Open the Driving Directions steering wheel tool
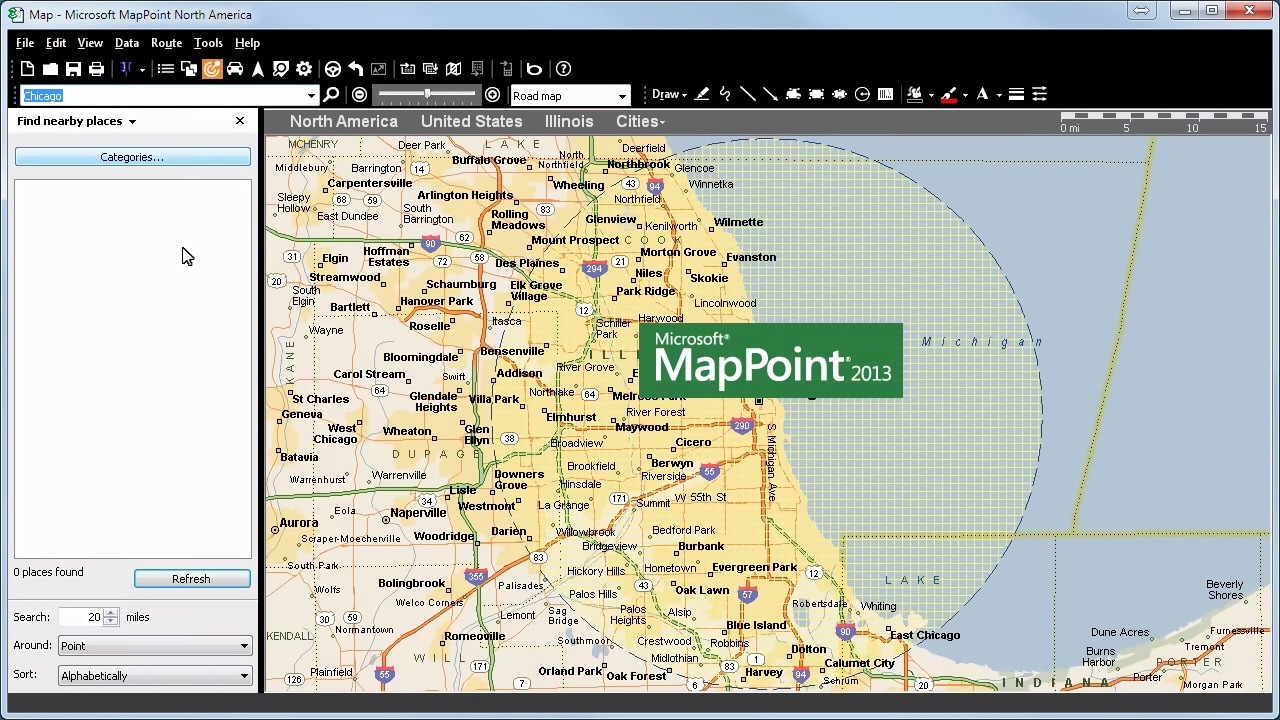The height and width of the screenshot is (720, 1280). pos(333,68)
